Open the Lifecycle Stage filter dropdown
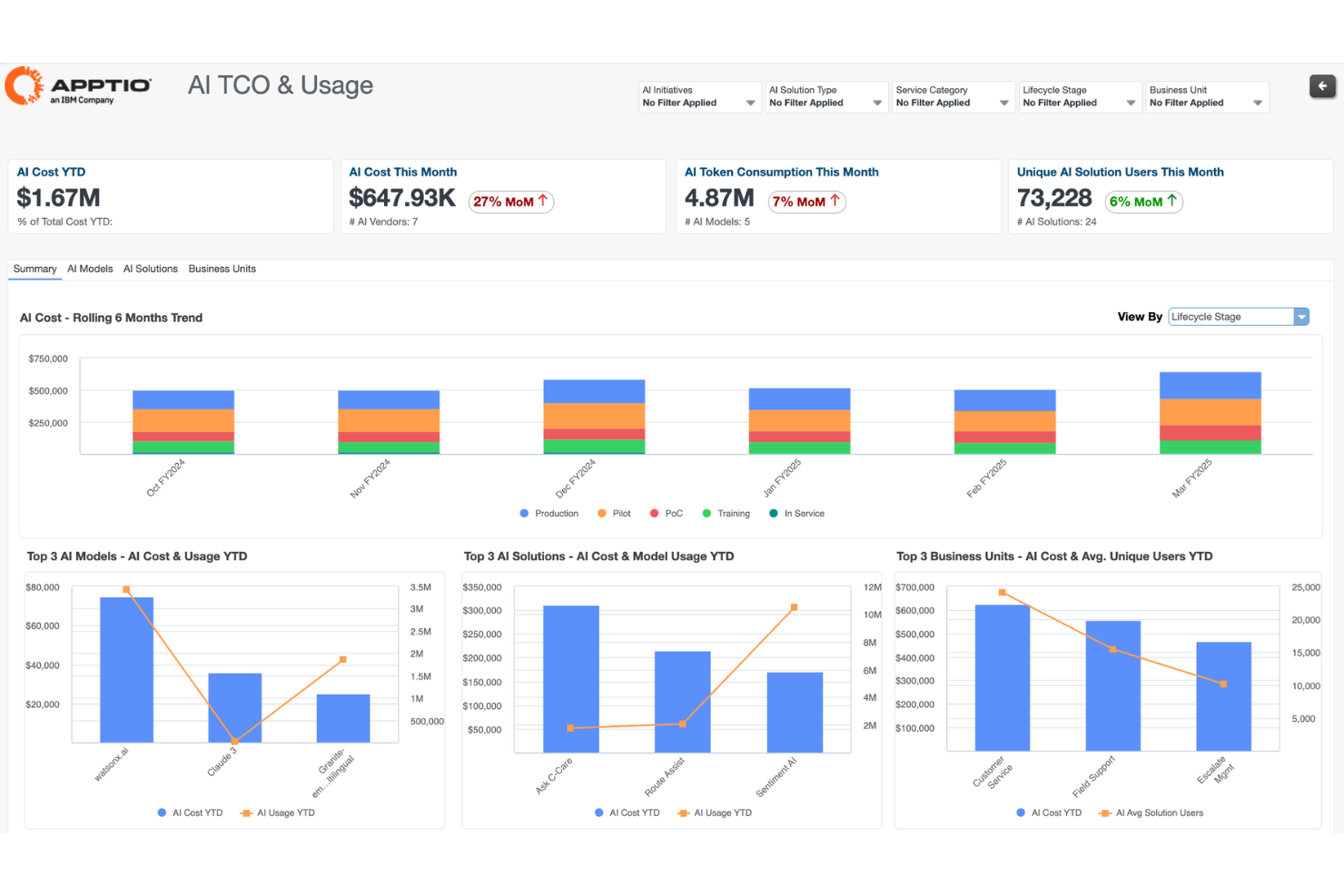The height and width of the screenshot is (896, 1344). (1079, 97)
